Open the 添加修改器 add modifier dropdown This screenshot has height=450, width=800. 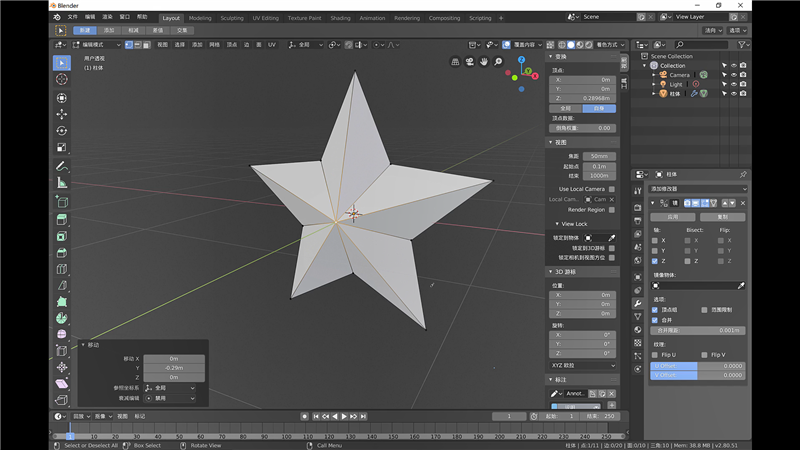coord(698,189)
